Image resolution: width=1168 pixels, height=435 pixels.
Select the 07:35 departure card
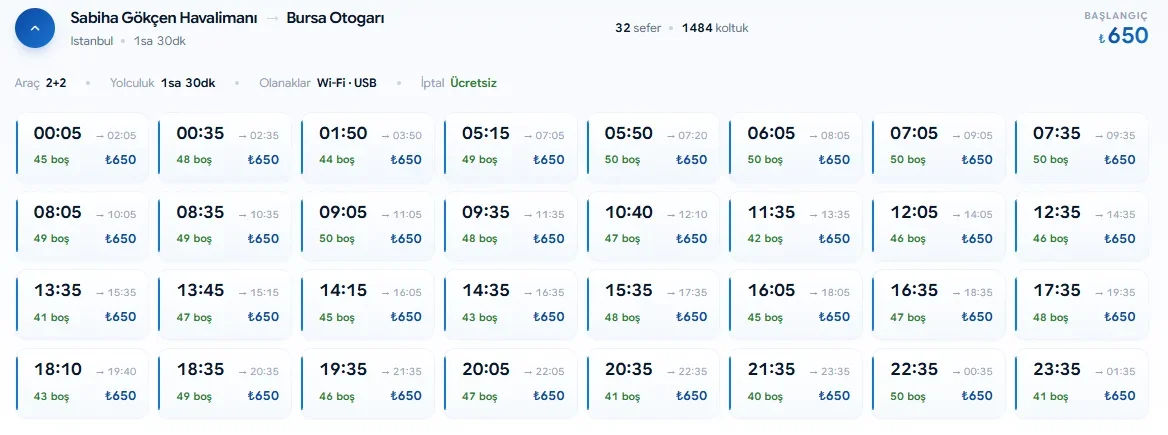1082,147
